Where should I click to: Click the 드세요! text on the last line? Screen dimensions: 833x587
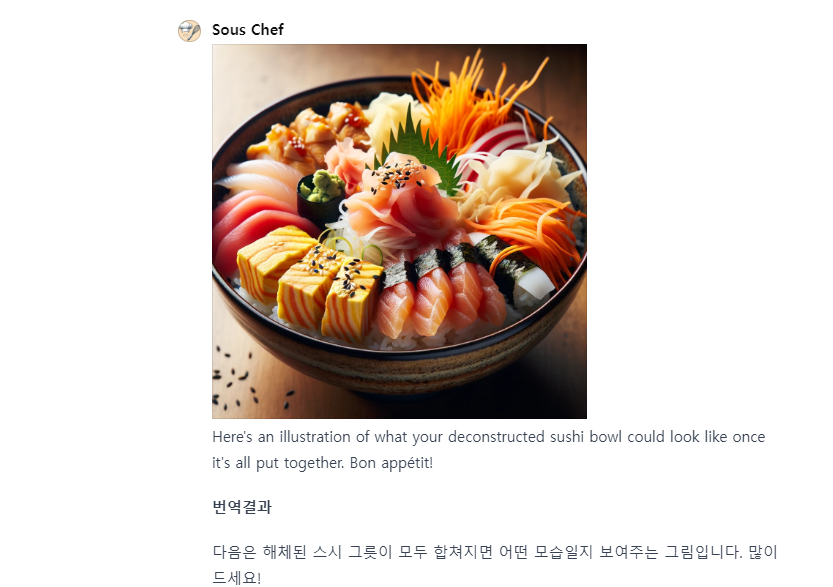(237, 577)
